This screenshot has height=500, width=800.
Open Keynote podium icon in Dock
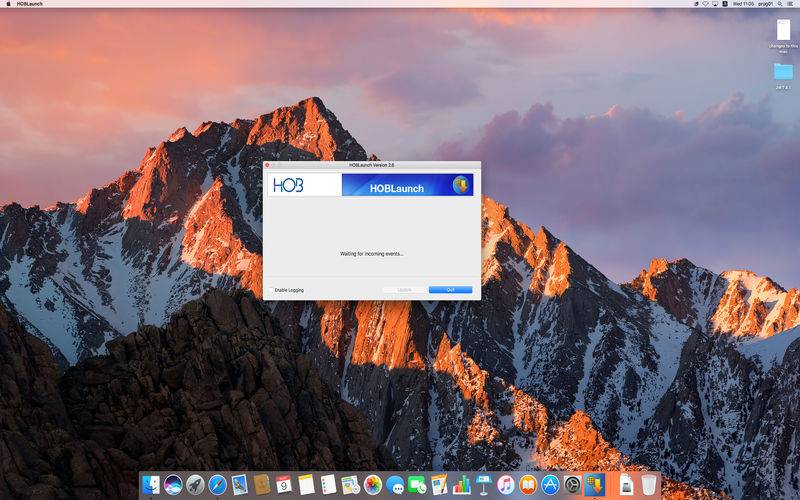(x=484, y=485)
